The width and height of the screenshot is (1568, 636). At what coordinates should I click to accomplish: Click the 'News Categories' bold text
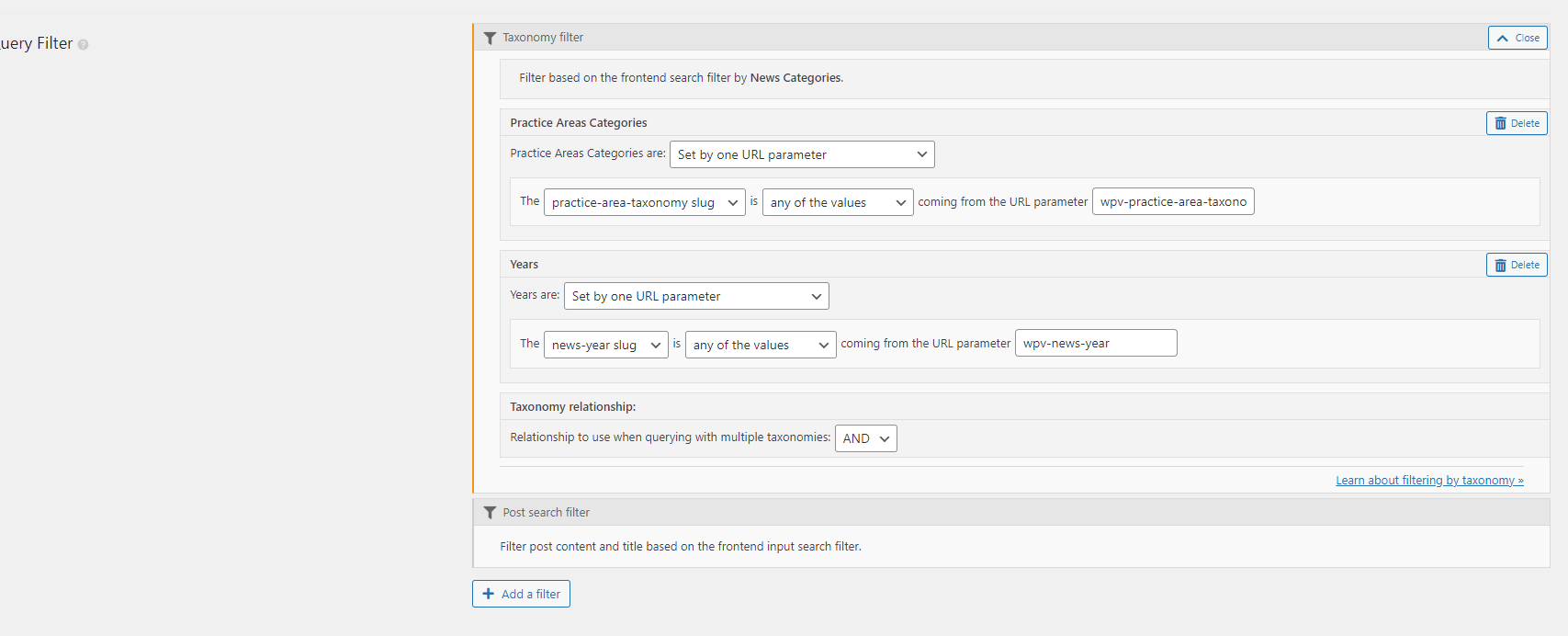click(795, 78)
